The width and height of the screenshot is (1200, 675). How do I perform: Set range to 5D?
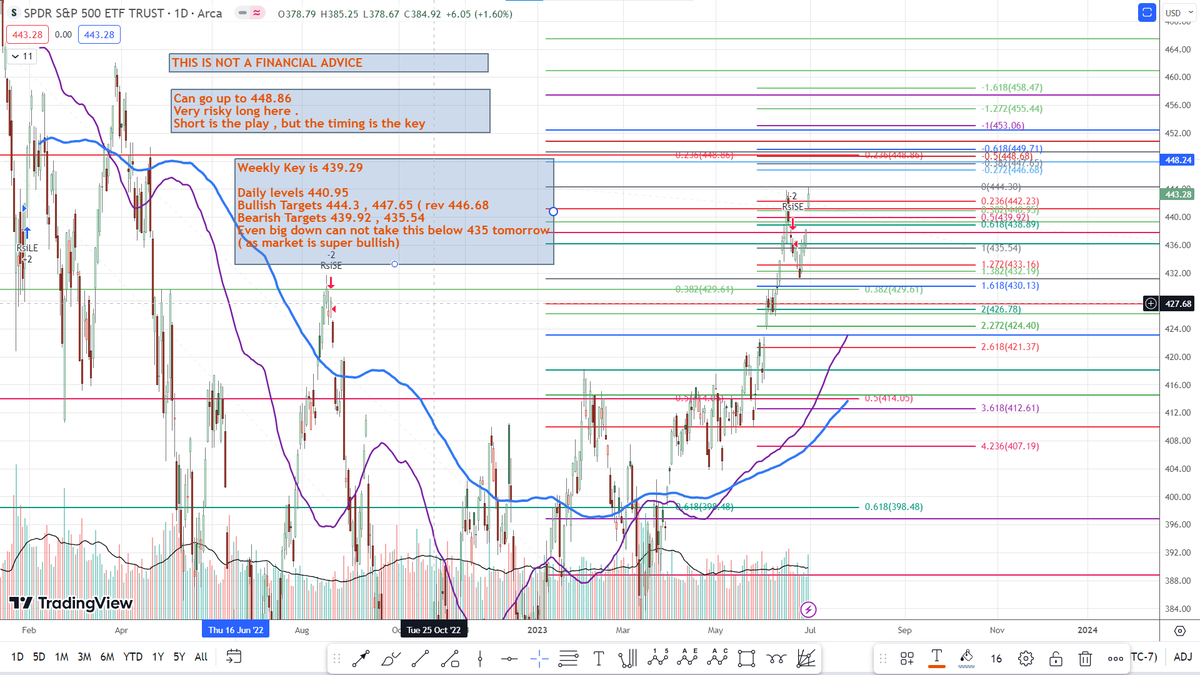[x=40, y=657]
